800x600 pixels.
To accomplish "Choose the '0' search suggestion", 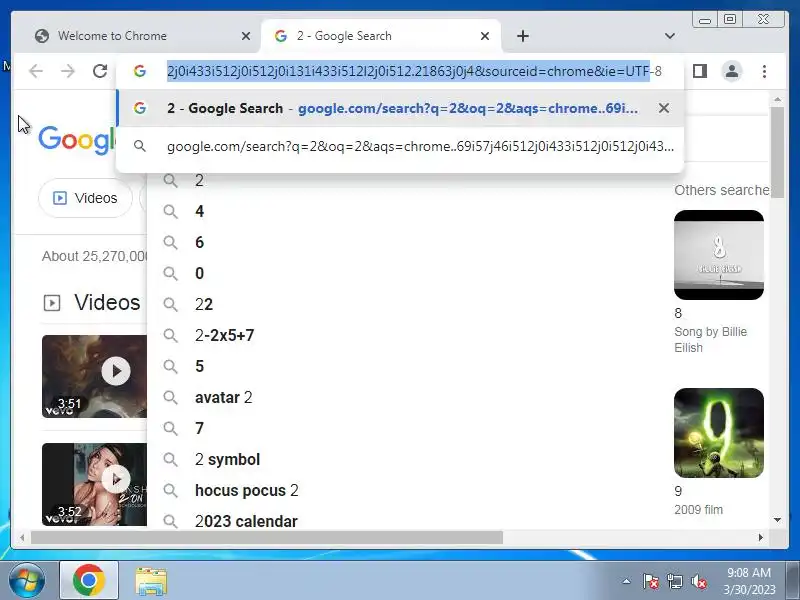I will pyautogui.click(x=199, y=273).
